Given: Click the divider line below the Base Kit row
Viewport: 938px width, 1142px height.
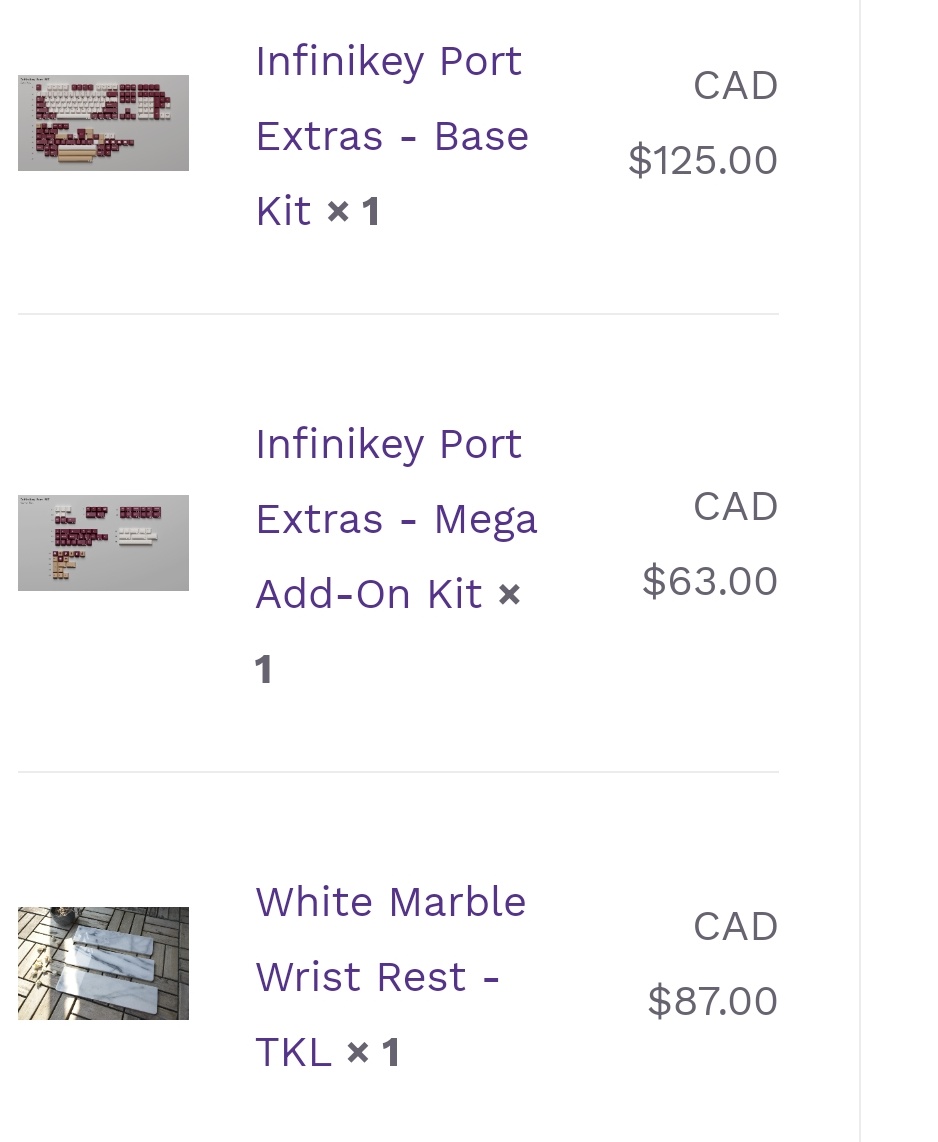Looking at the screenshot, I should point(398,314).
